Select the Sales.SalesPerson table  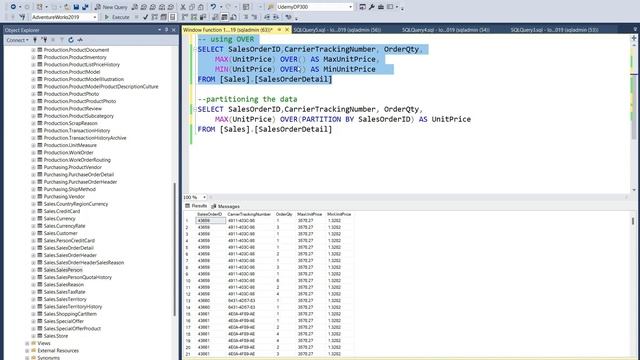(63, 270)
